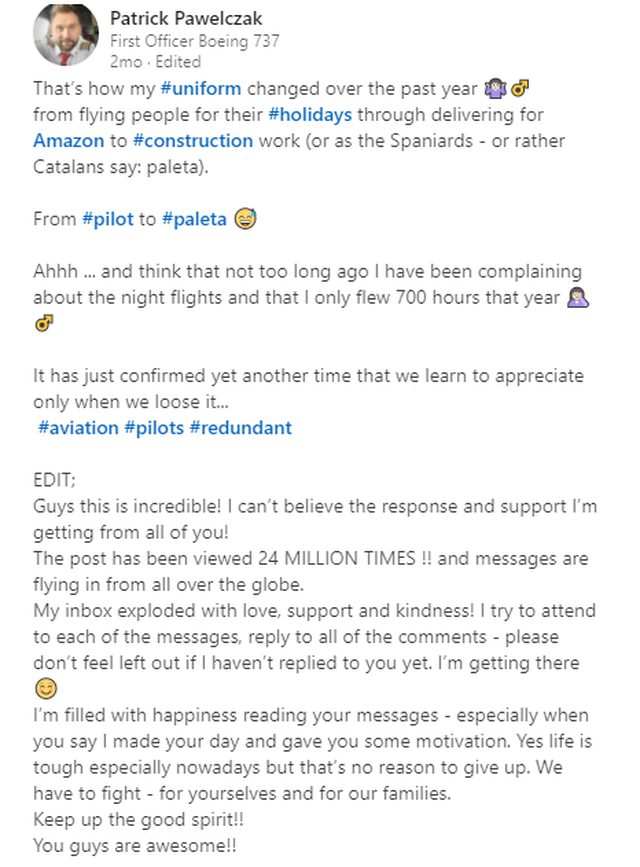Click the smiling face emoji below 'don't feel'
Viewport: 640px width, 867px height.
[x=46, y=688]
